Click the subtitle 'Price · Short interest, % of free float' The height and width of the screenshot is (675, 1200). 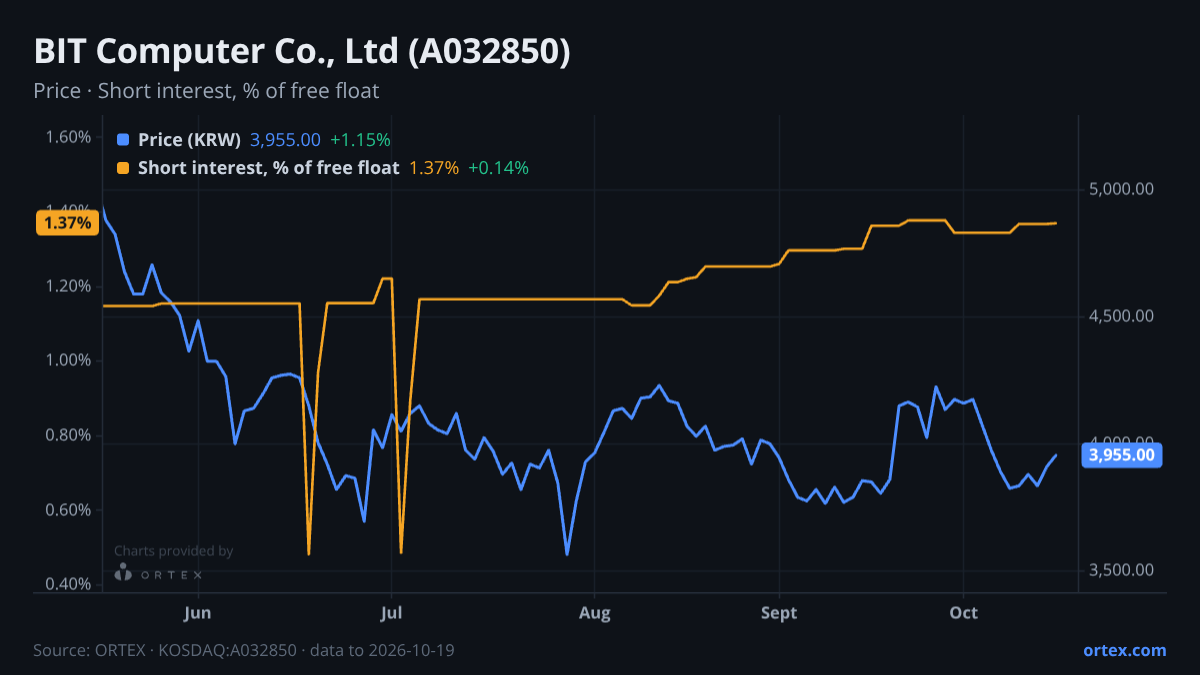[x=206, y=91]
